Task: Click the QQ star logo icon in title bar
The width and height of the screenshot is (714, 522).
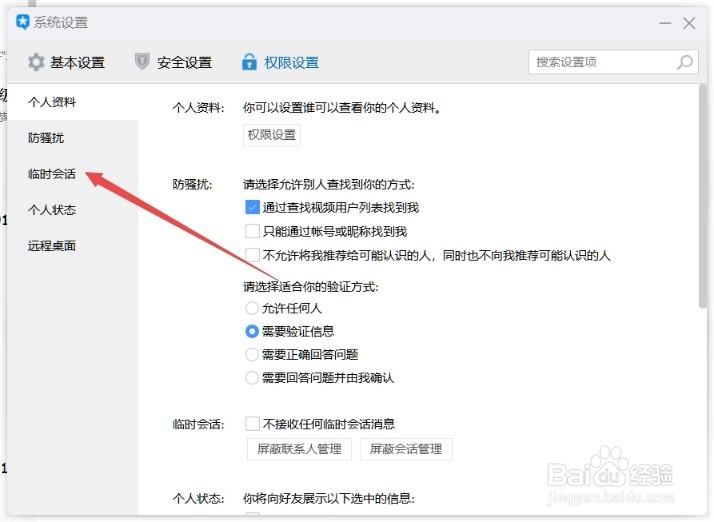Action: 23,22
